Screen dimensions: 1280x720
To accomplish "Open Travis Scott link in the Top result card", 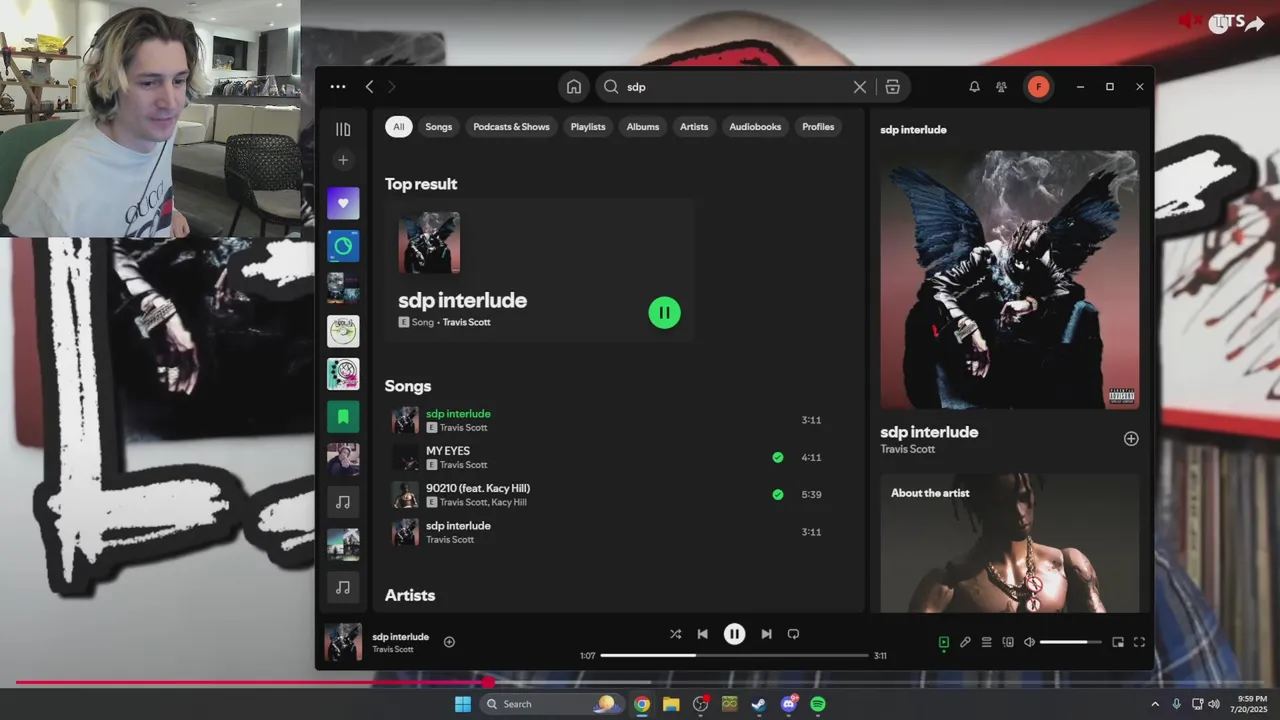I will (466, 322).
